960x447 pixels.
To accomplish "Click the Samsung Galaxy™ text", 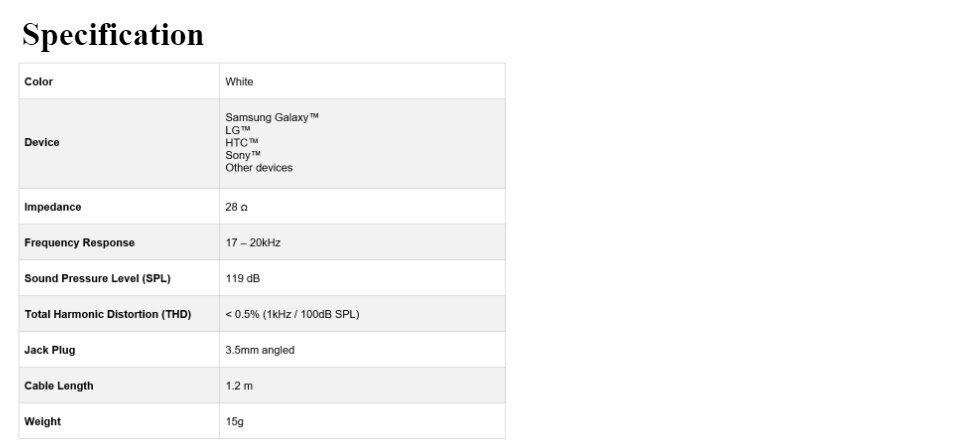I will (x=272, y=117).
